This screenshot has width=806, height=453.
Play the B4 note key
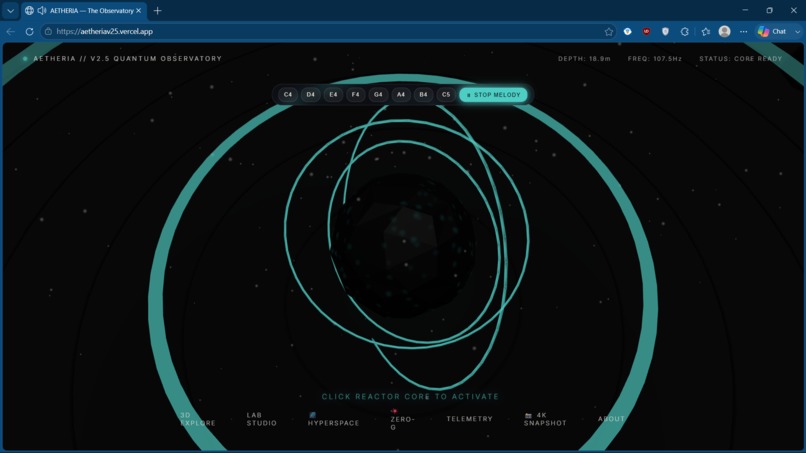[423, 95]
